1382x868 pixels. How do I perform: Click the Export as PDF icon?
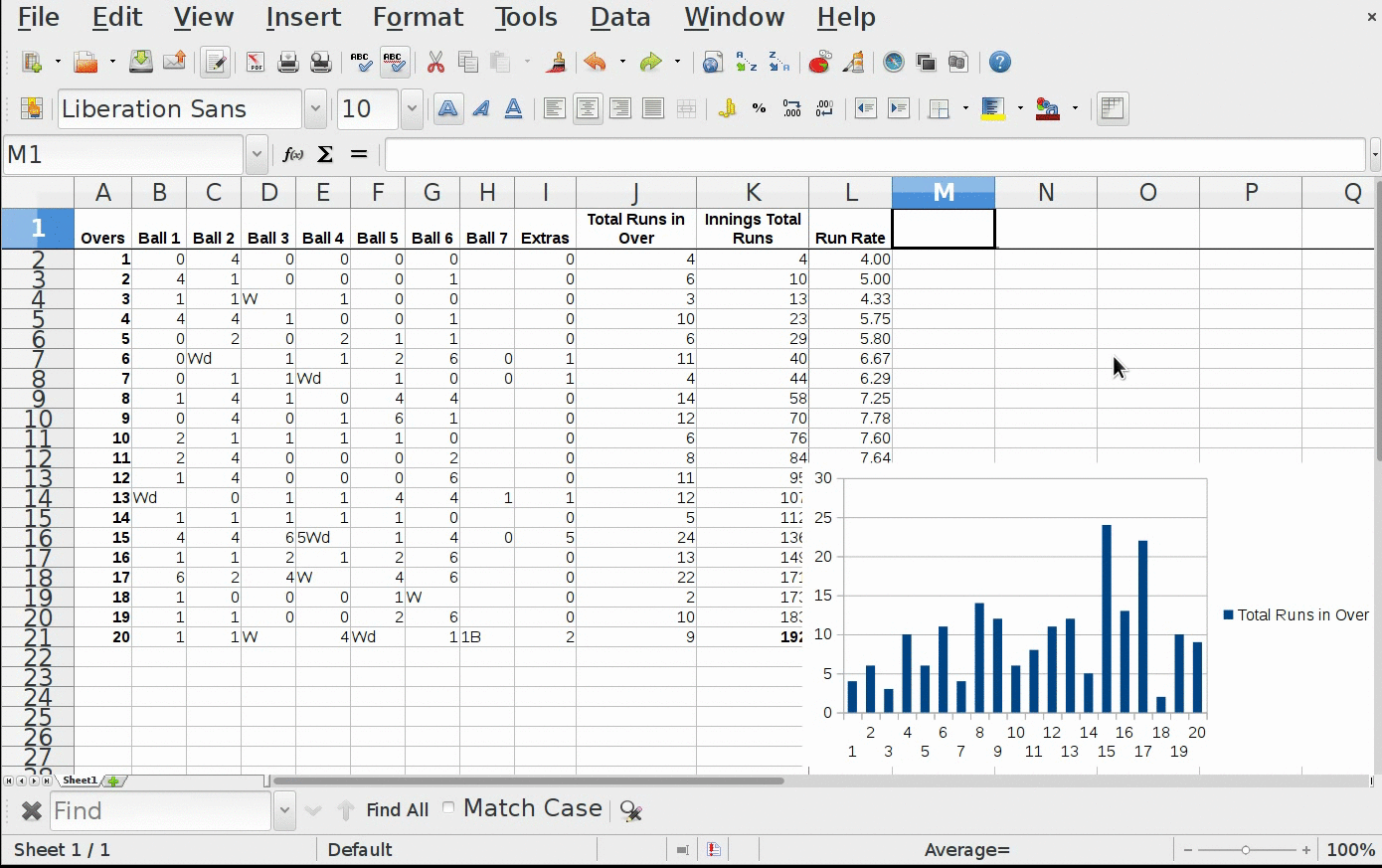(x=256, y=63)
